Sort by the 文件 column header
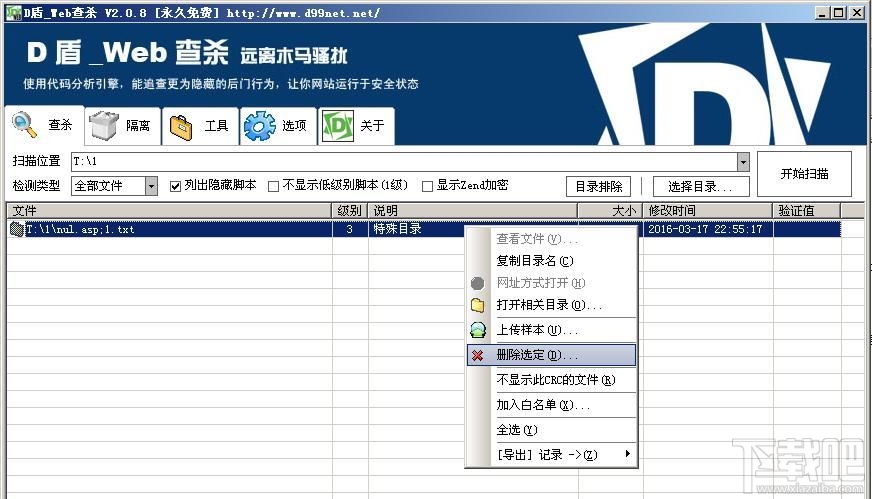872x499 pixels. (169, 211)
